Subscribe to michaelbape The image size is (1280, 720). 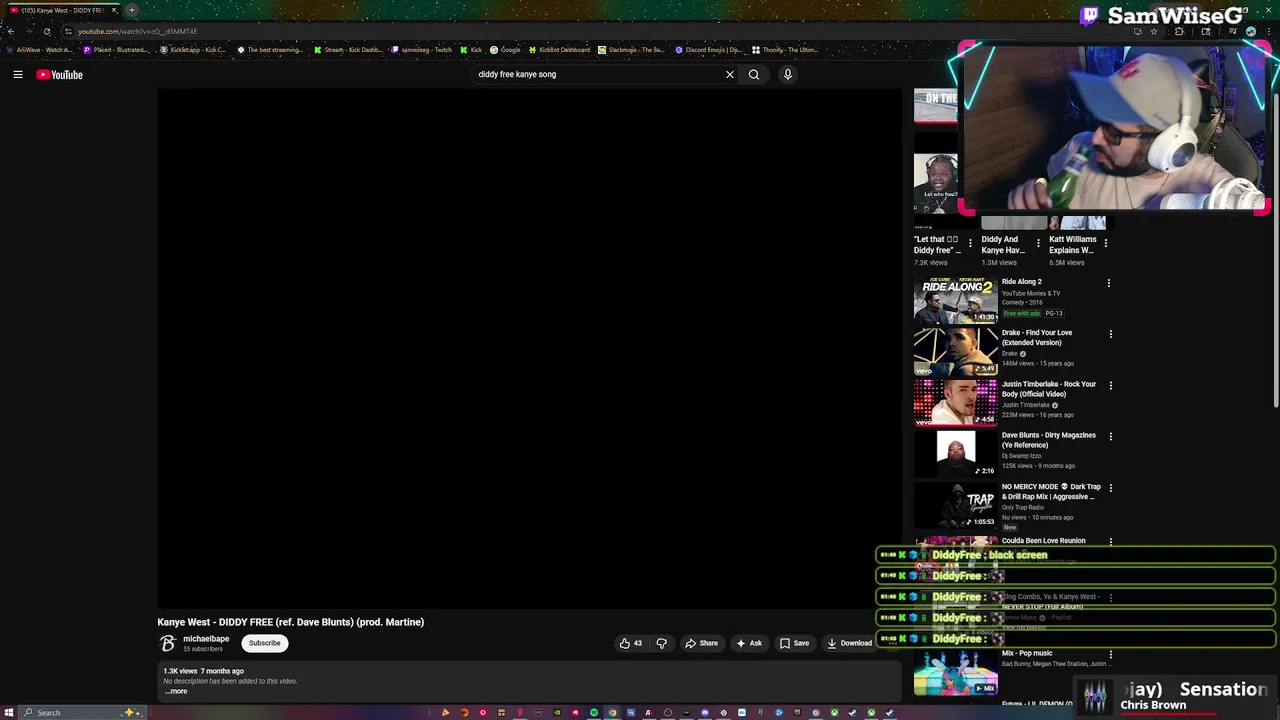(x=265, y=643)
